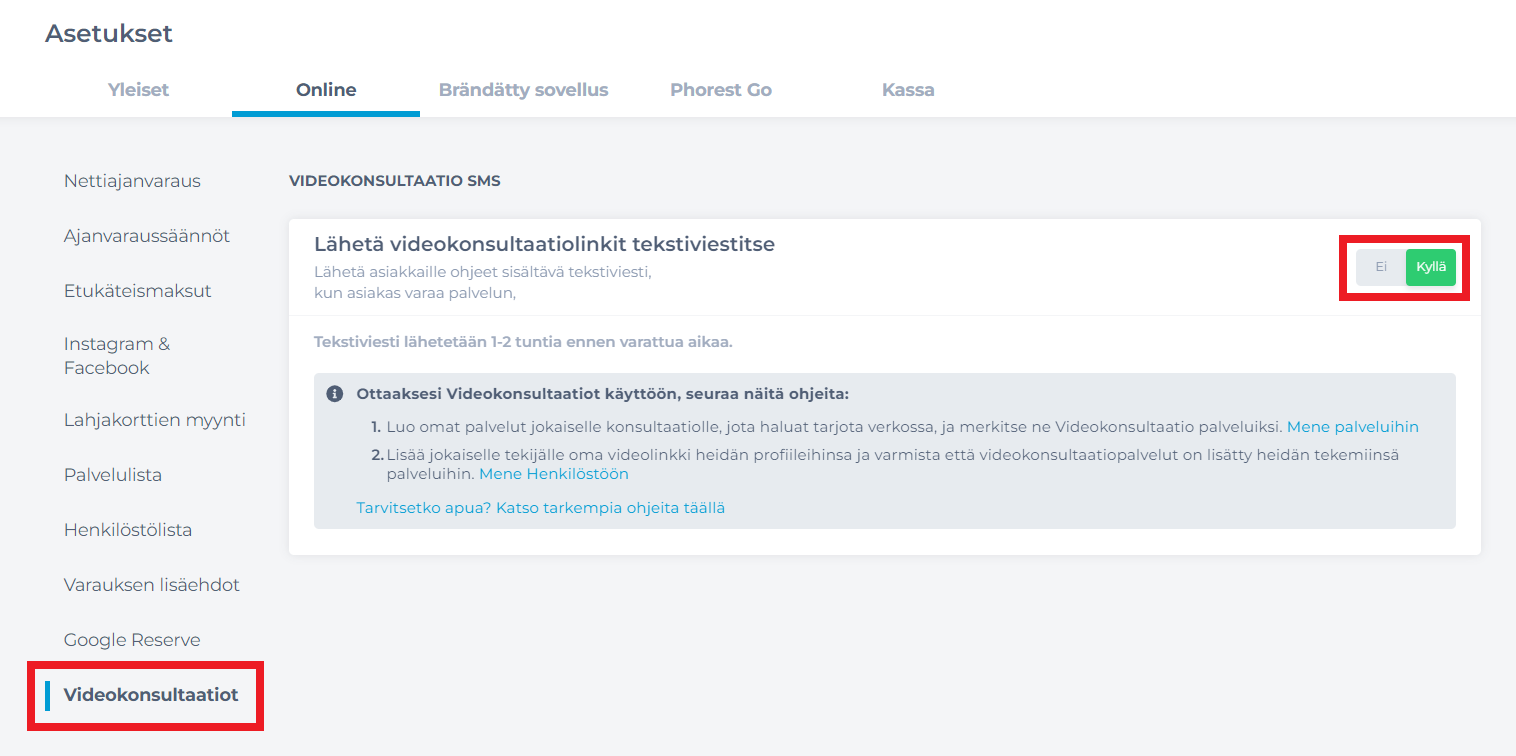Open the Brändätty sovellus tab
This screenshot has height=756, width=1516.
523,89
